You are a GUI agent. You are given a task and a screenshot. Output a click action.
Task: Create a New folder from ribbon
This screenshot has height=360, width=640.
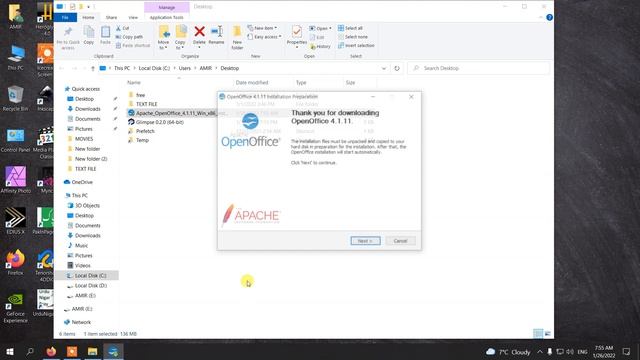[237, 38]
